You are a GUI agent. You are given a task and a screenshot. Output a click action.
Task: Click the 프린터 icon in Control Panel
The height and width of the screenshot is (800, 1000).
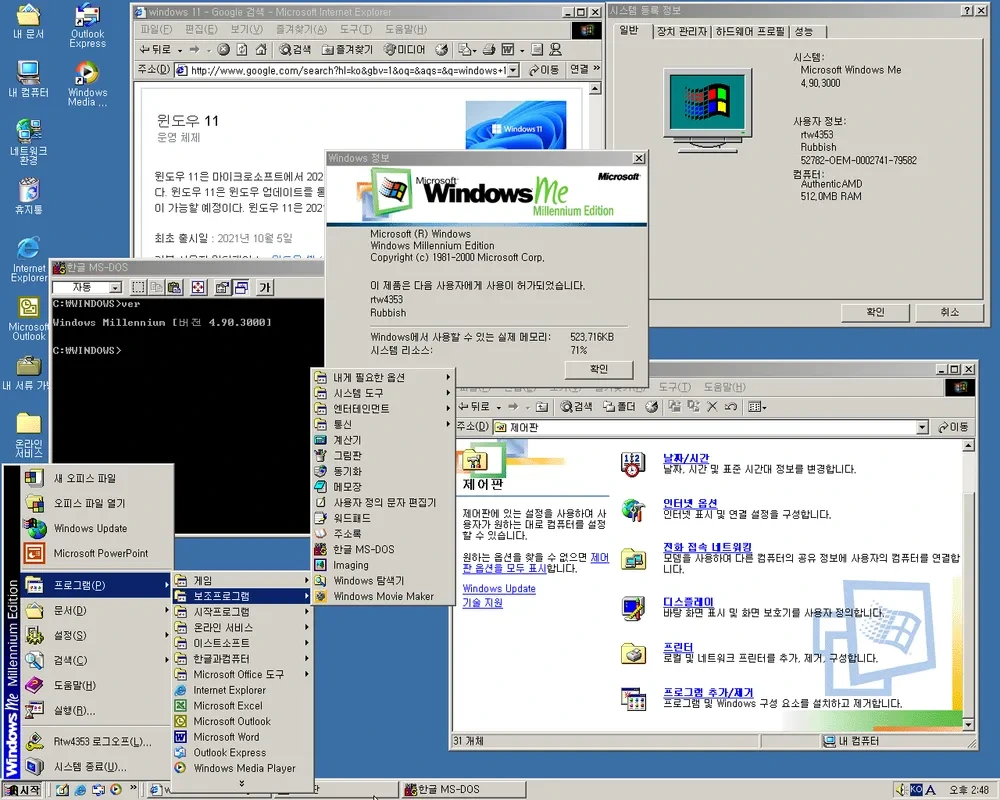pos(633,653)
